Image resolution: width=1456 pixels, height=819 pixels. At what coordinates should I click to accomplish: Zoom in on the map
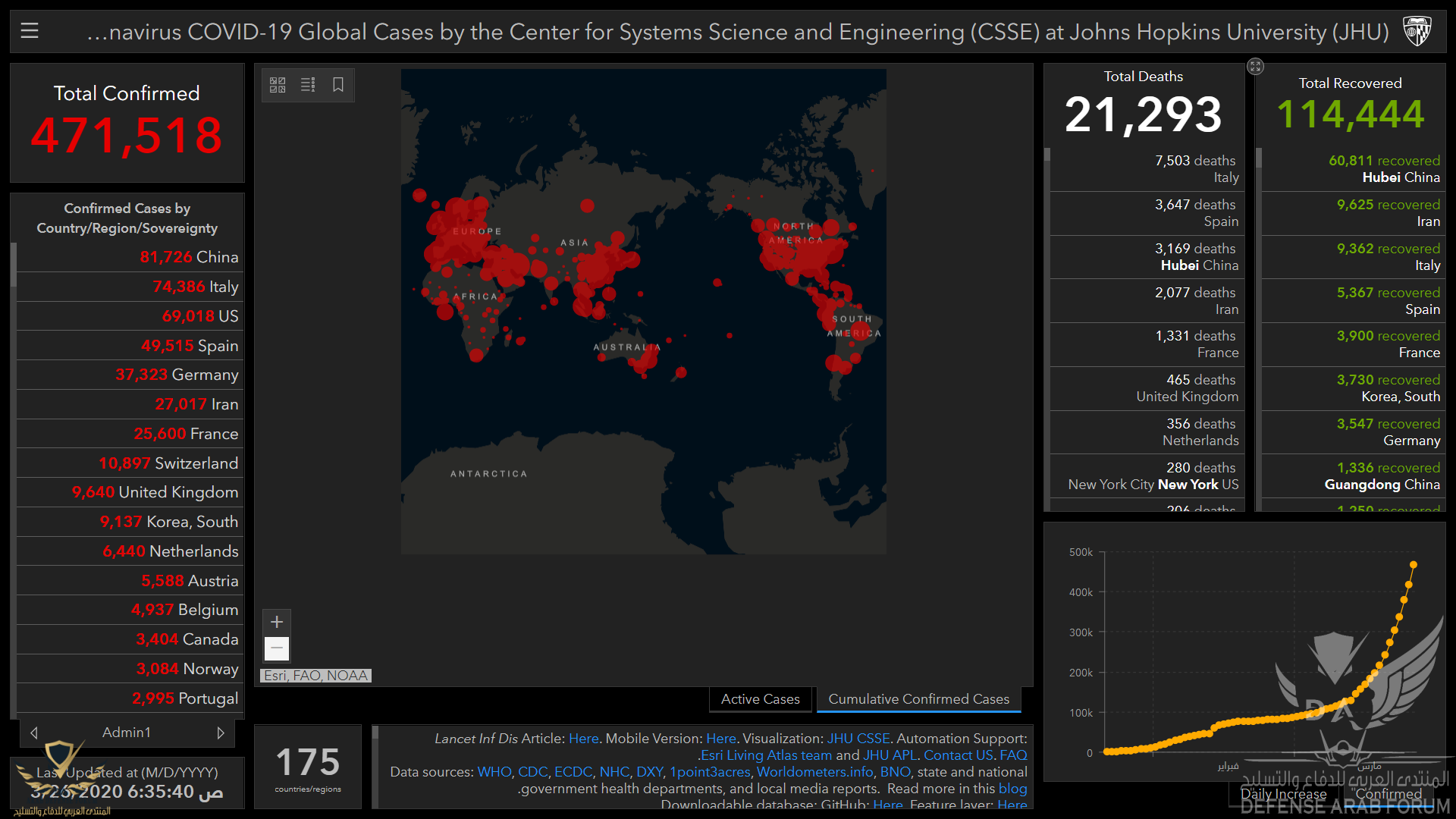pos(277,622)
